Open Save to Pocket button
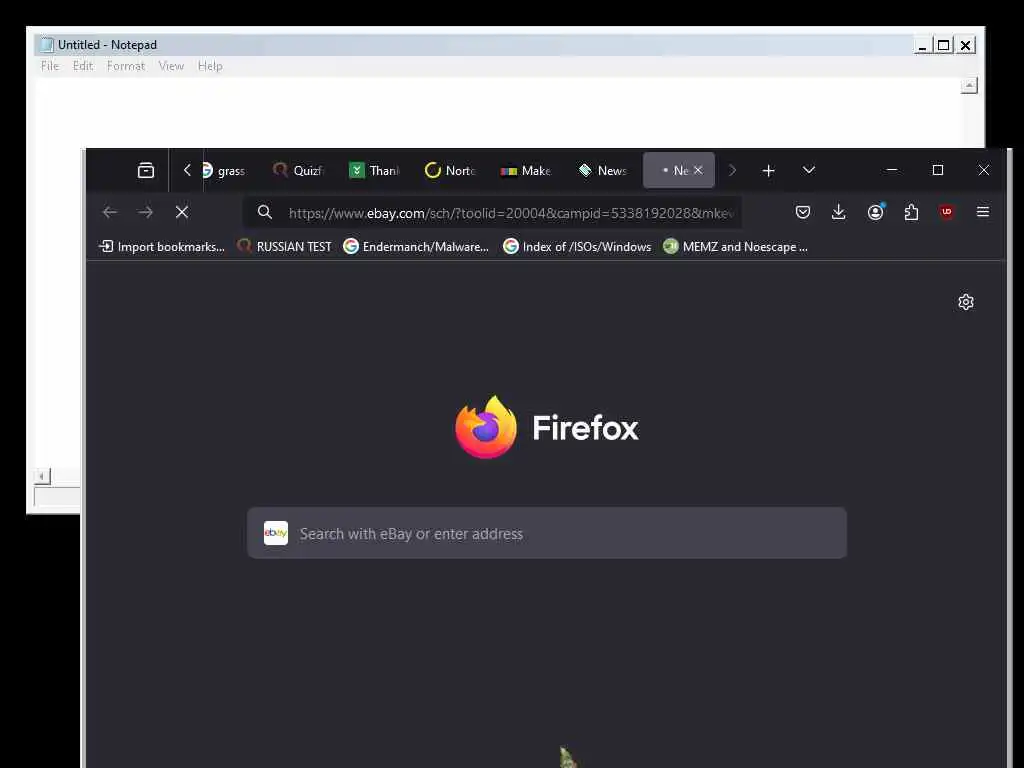 tap(803, 212)
